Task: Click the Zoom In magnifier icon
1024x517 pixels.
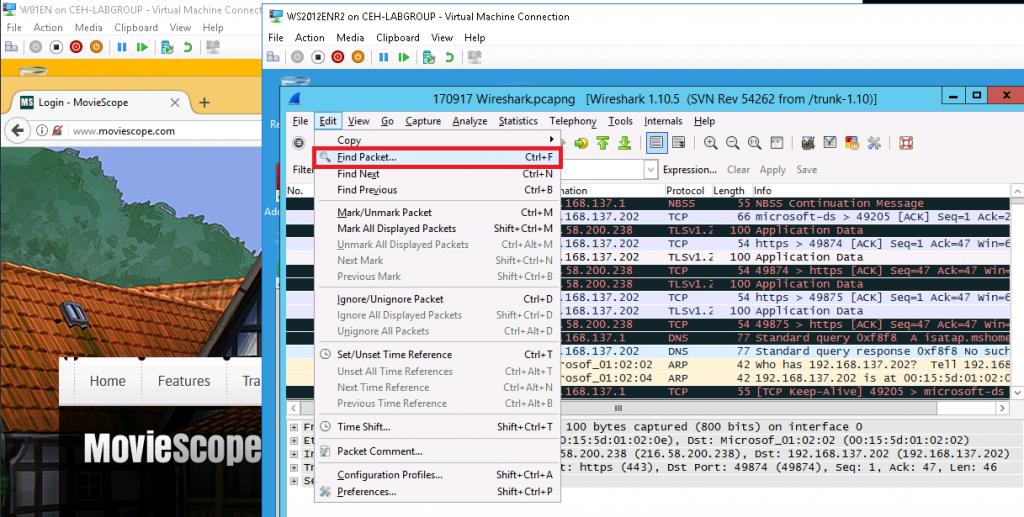Action: tap(711, 143)
